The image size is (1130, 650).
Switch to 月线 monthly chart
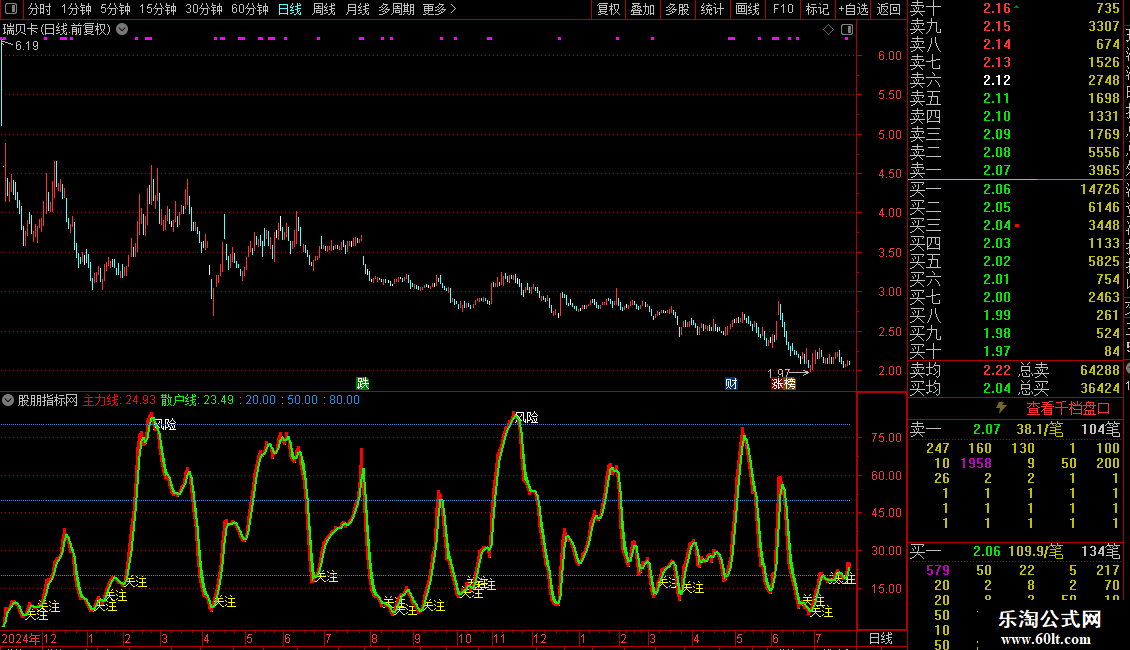(357, 9)
